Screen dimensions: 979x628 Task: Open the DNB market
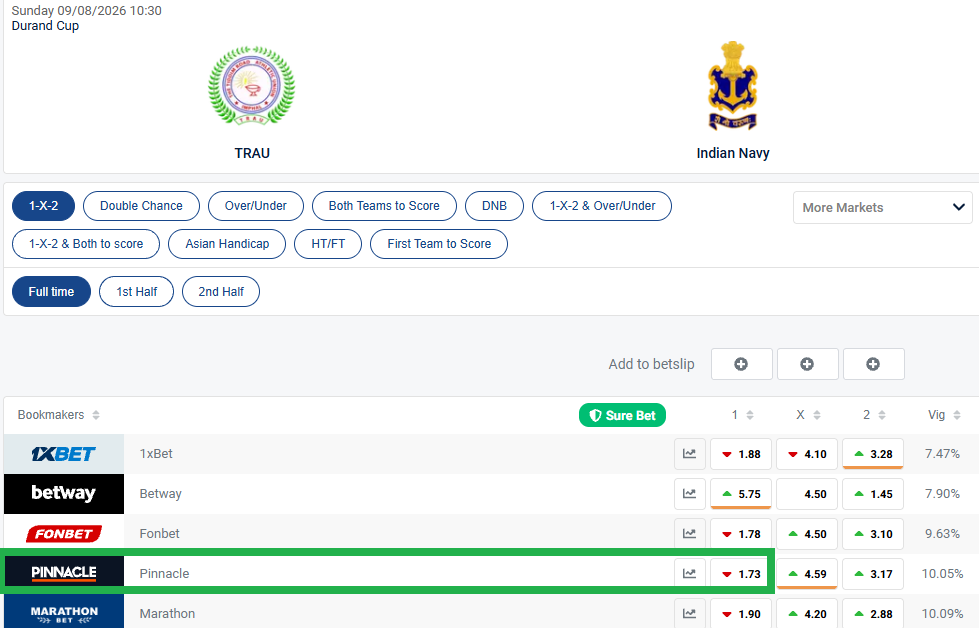(494, 206)
